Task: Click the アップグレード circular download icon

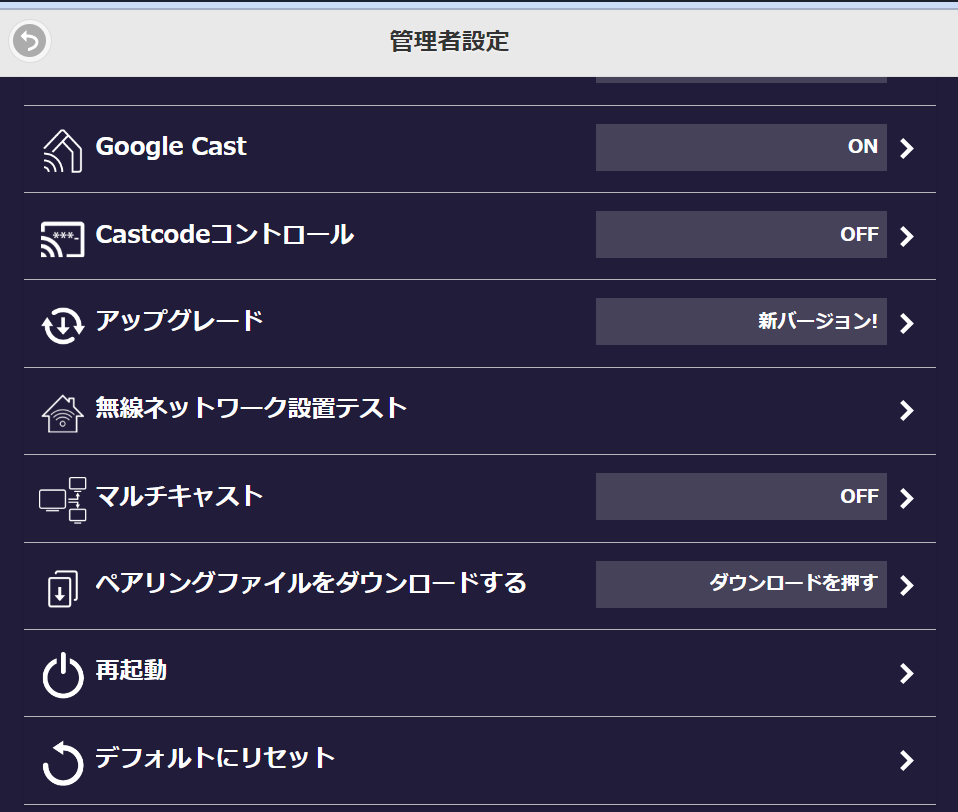Action: pos(62,325)
